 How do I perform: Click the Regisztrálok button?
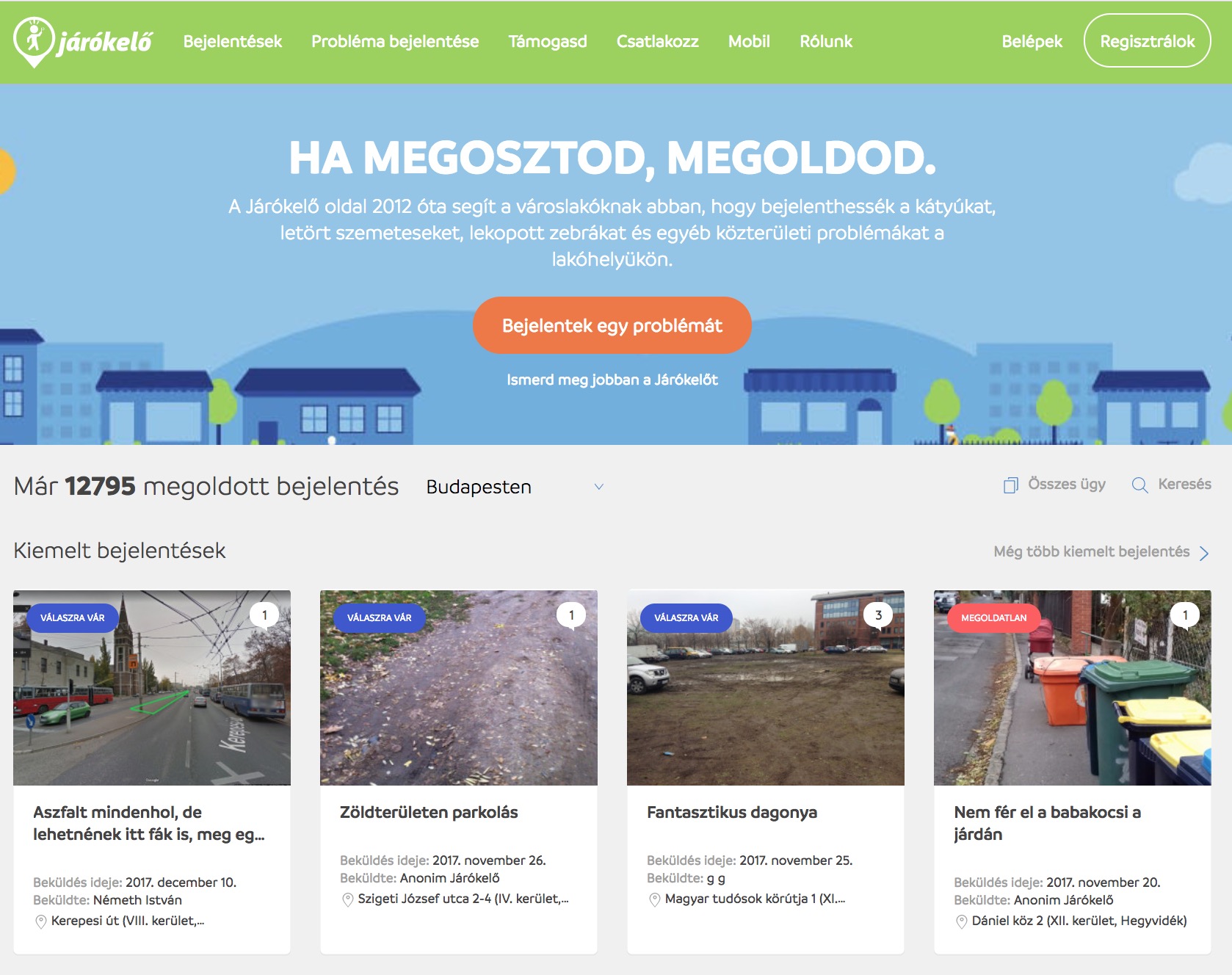pos(1147,42)
